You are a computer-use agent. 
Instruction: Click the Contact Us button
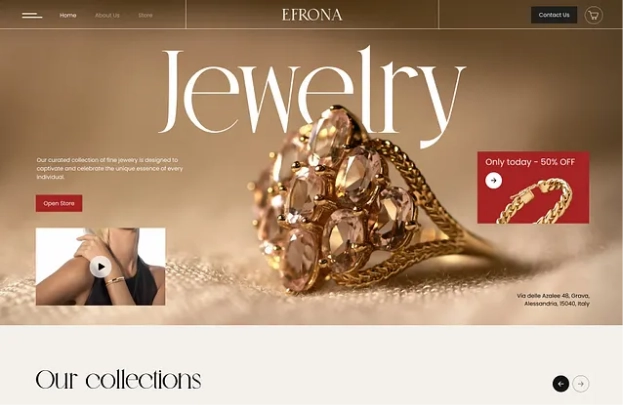554,15
